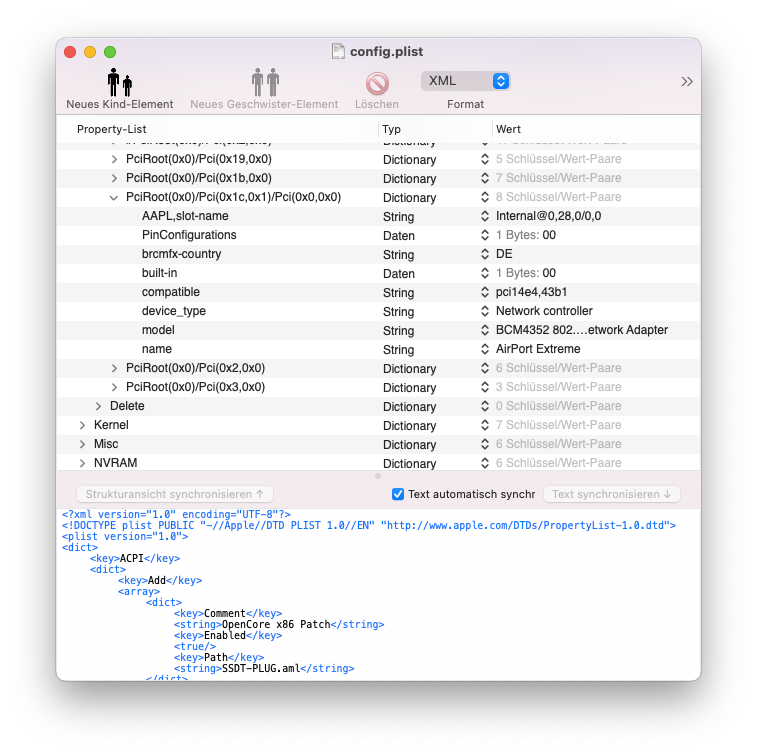Select the built-in key
Viewport: 757px width, 755px height.
pos(159,273)
